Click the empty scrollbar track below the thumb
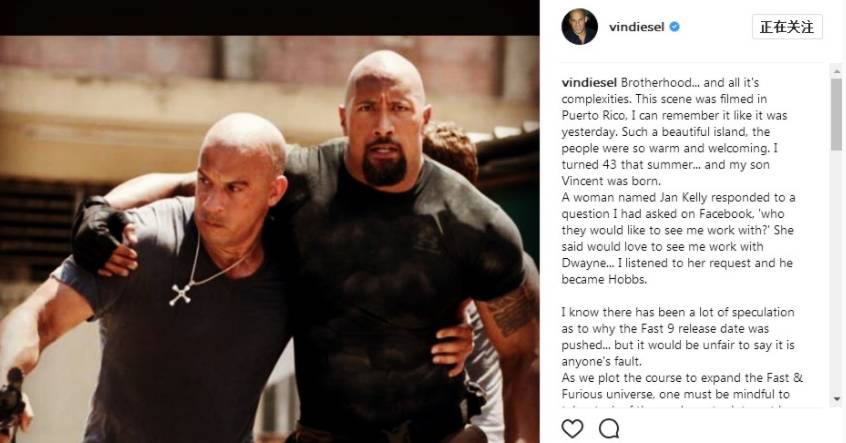 pyautogui.click(x=837, y=270)
